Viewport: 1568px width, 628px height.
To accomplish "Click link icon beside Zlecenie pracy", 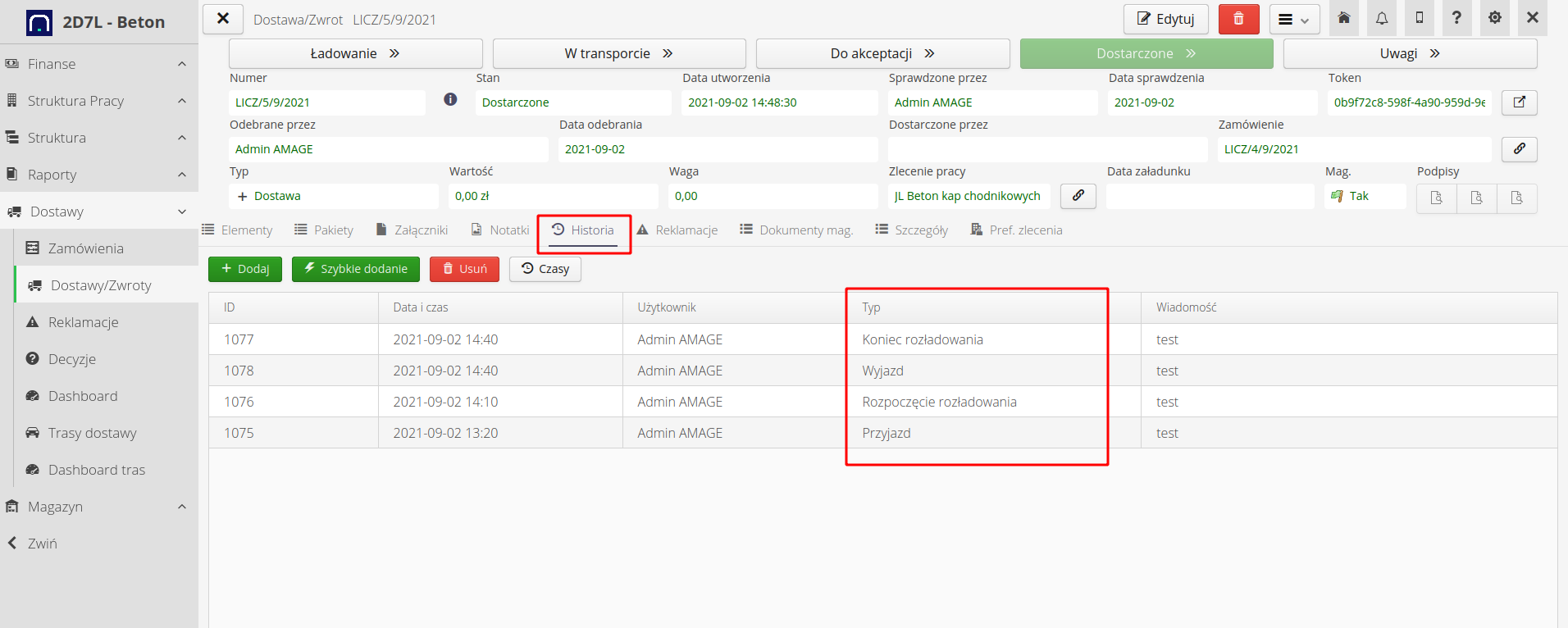I will tap(1078, 196).
